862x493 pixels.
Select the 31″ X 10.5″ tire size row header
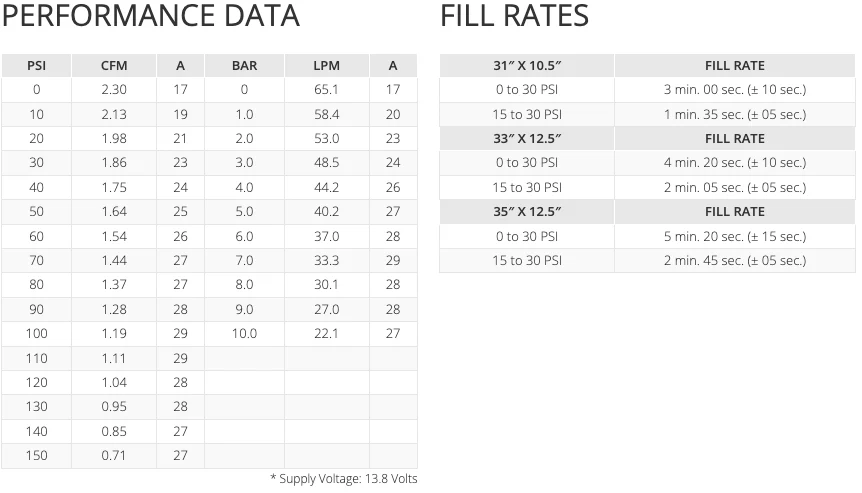tap(527, 66)
